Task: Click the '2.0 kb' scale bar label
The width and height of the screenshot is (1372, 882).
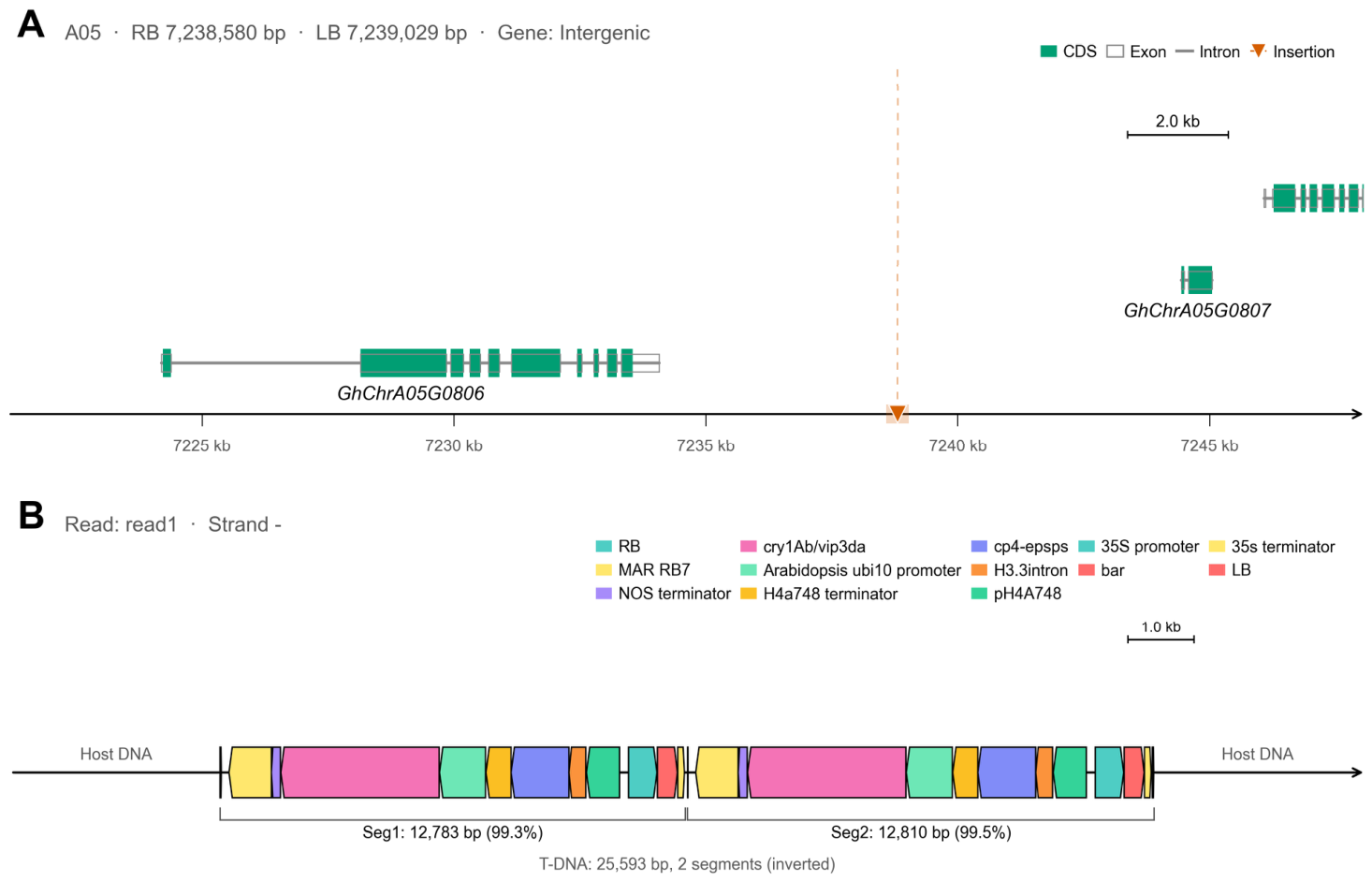Action: coord(1177,121)
